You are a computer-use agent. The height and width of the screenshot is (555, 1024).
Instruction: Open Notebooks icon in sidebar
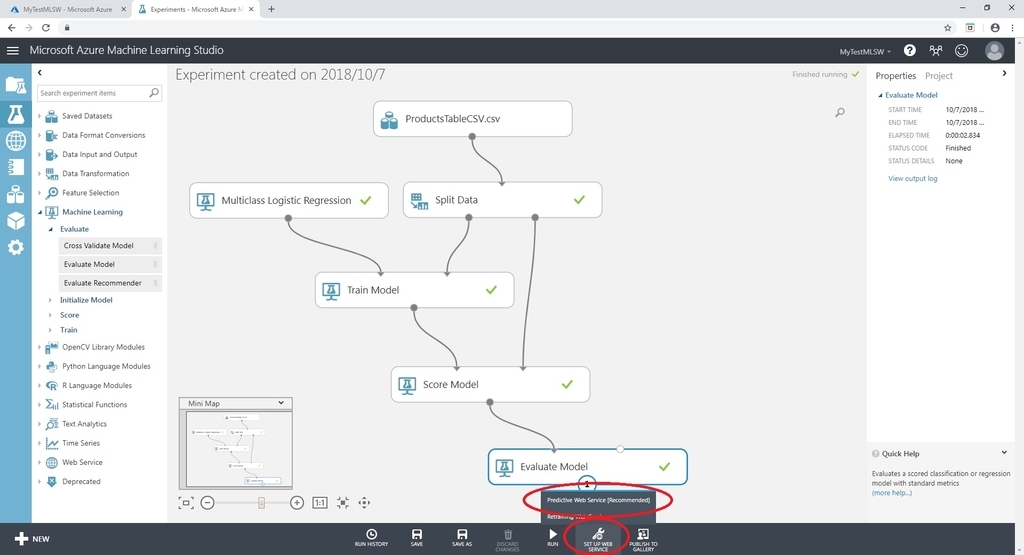tap(16, 167)
